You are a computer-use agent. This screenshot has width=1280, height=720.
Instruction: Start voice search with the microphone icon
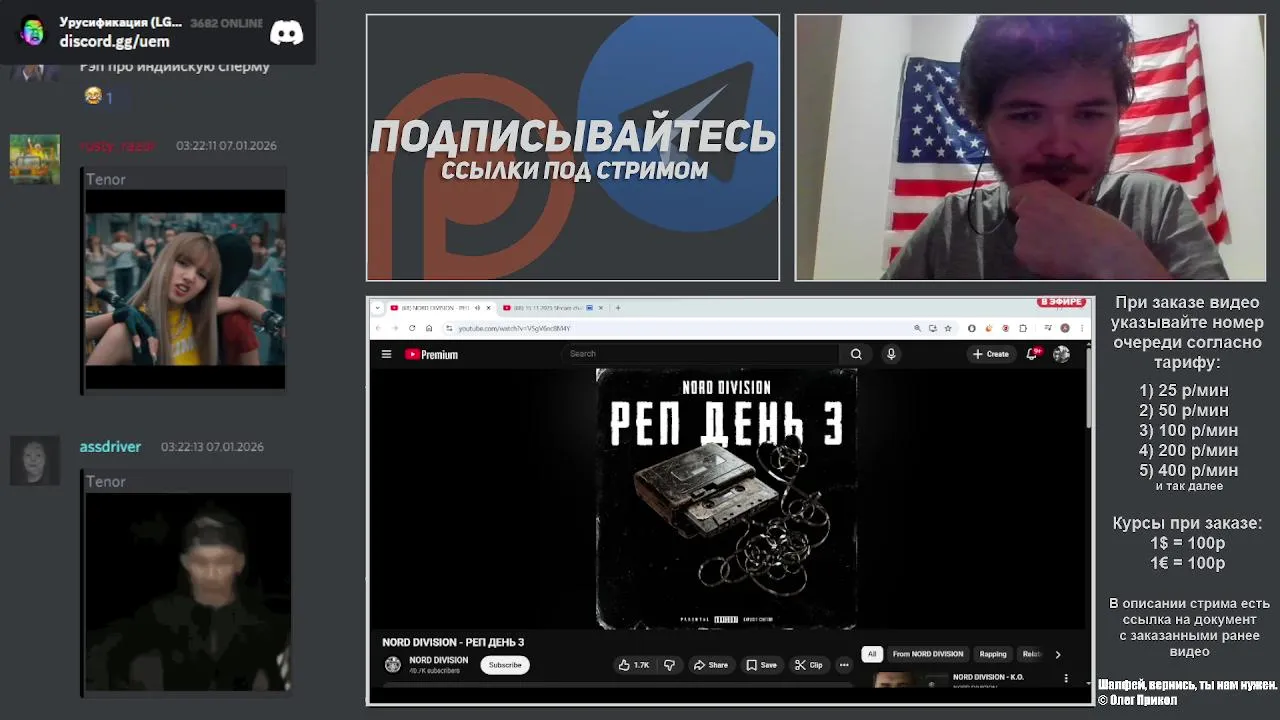click(891, 354)
